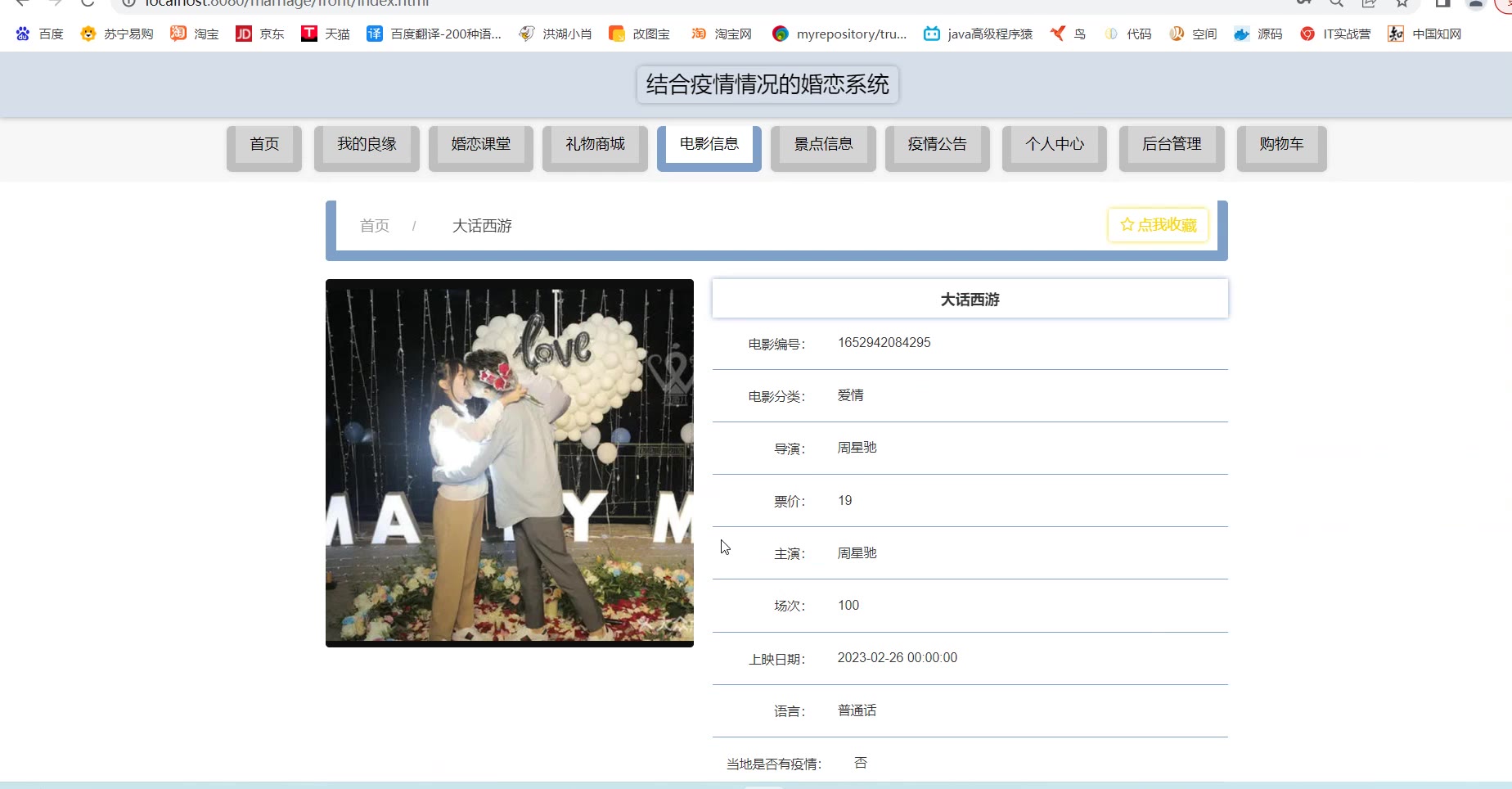Click the proposal photo movie poster
The width and height of the screenshot is (1512, 789).
coord(510,463)
